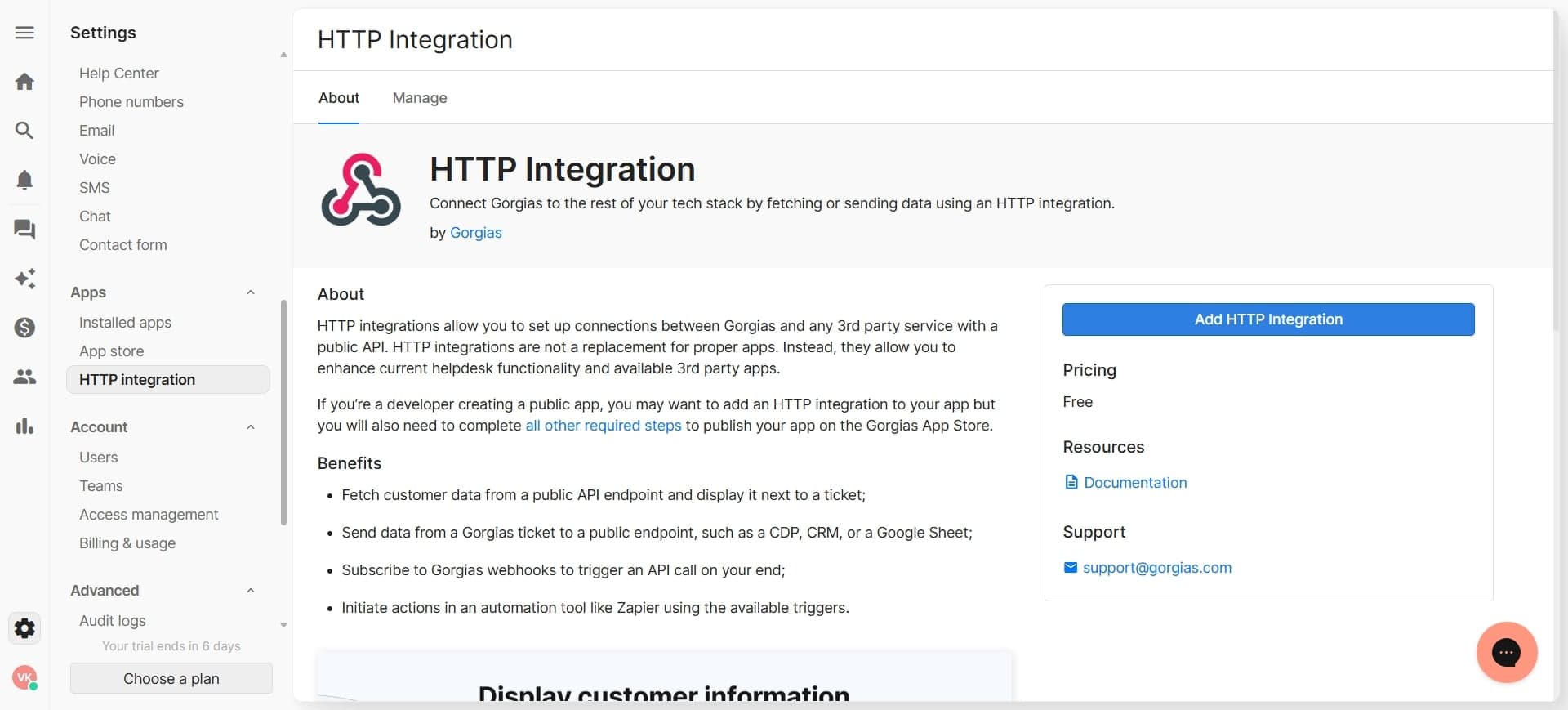Open Contact form settings

pyautogui.click(x=123, y=245)
